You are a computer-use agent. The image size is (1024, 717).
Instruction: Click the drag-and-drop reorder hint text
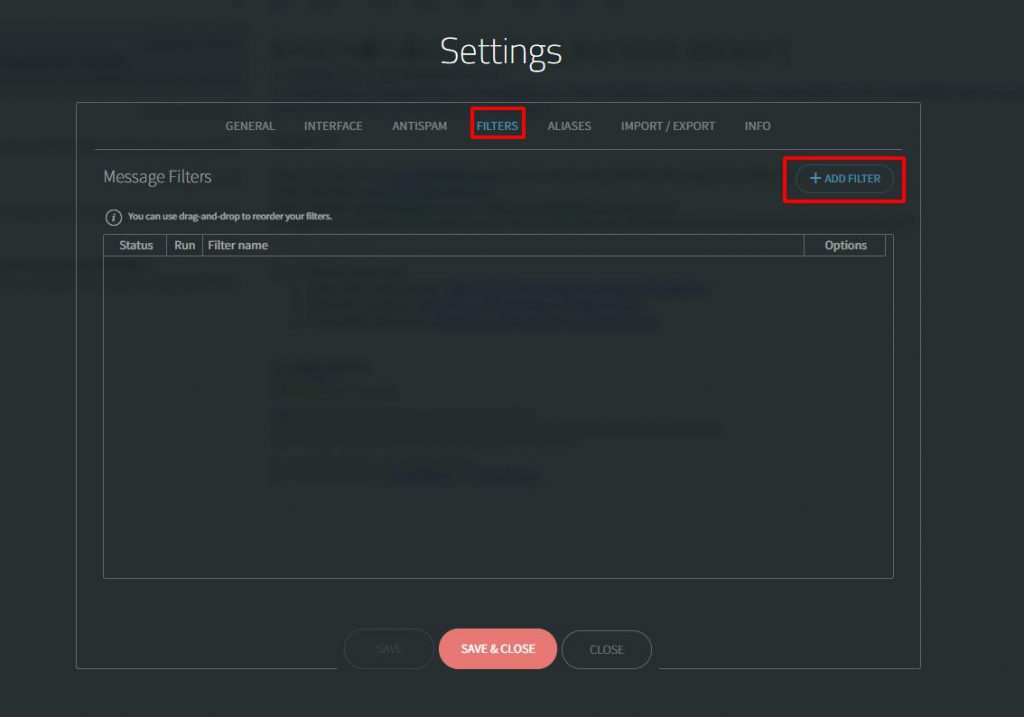click(229, 216)
